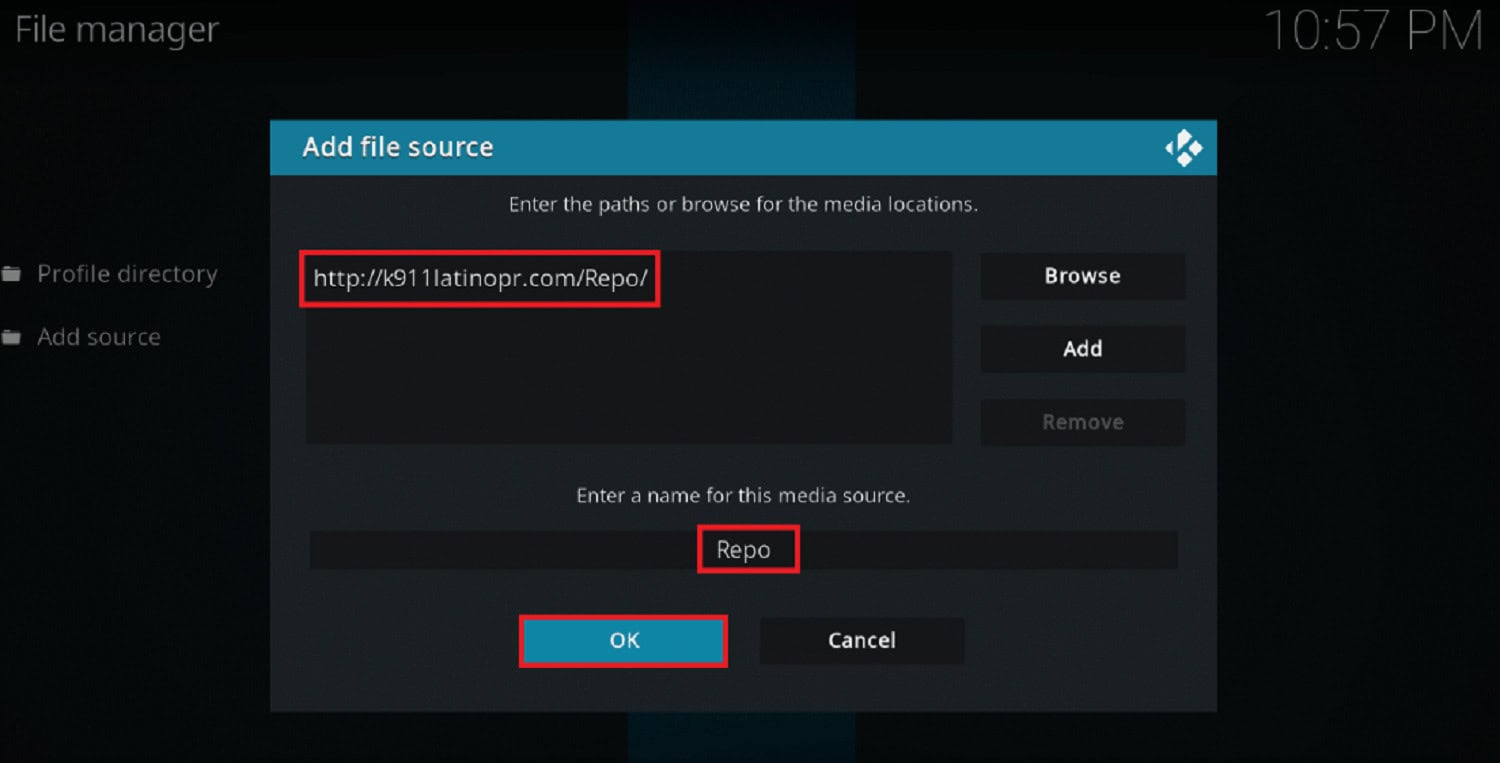
Task: Click the Add button for another path
Action: pyautogui.click(x=1082, y=349)
